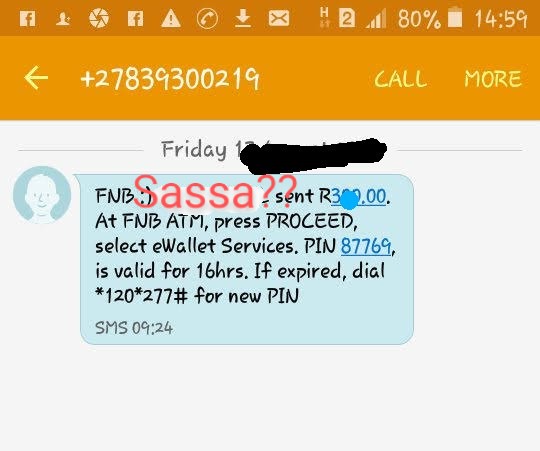Tap the second Facebook notification icon

135,18
